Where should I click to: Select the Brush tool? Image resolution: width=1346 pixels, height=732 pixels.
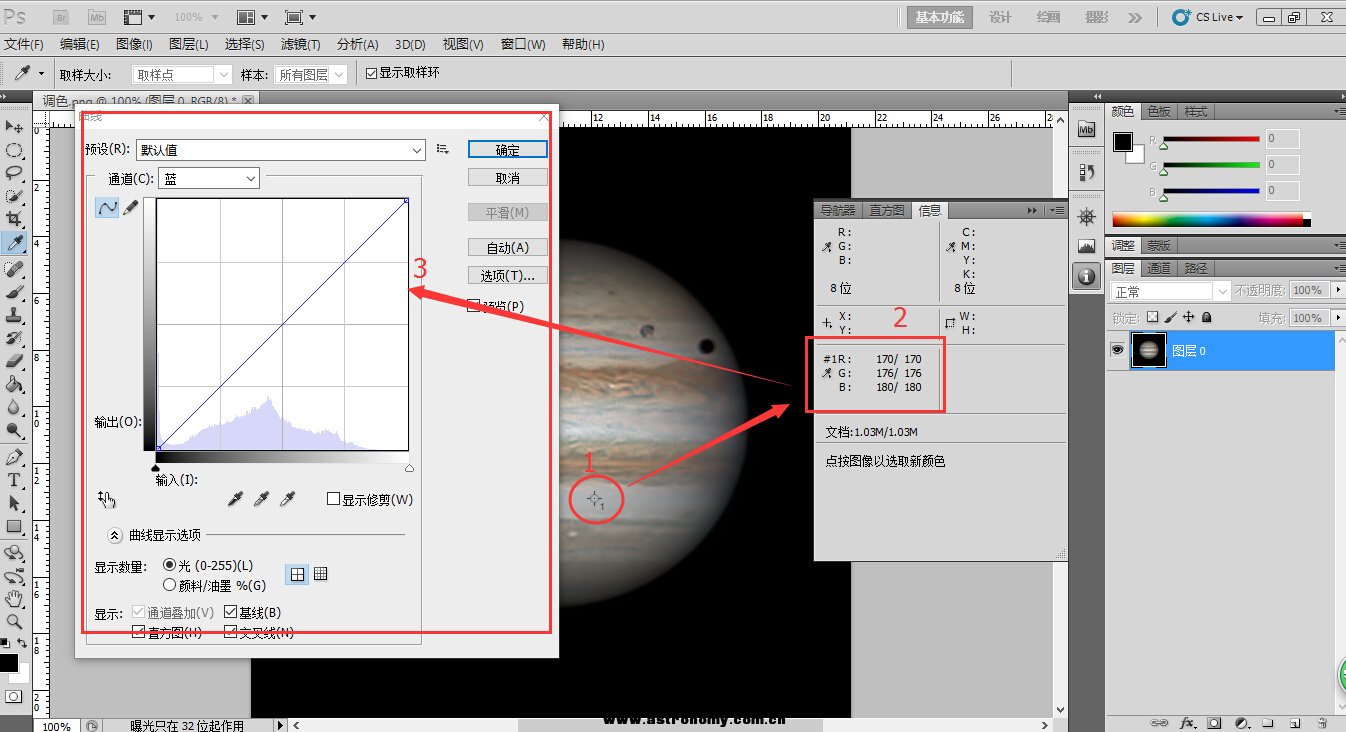point(14,292)
